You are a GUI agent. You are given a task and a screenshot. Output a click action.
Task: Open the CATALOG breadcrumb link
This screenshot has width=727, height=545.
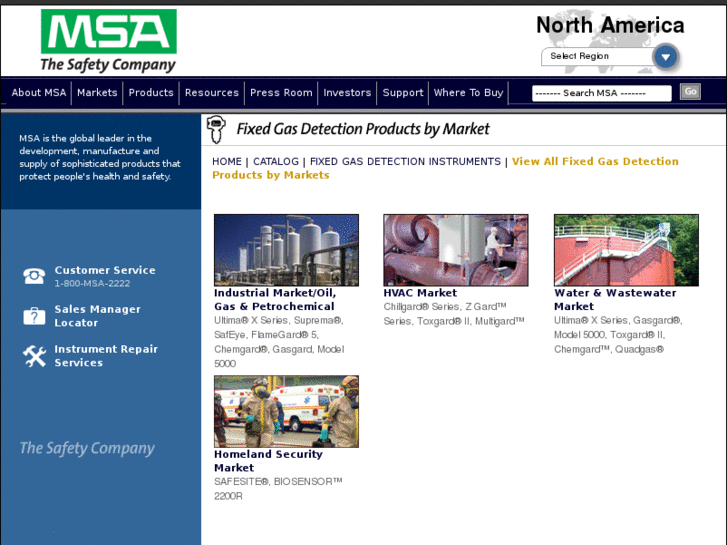coord(276,161)
